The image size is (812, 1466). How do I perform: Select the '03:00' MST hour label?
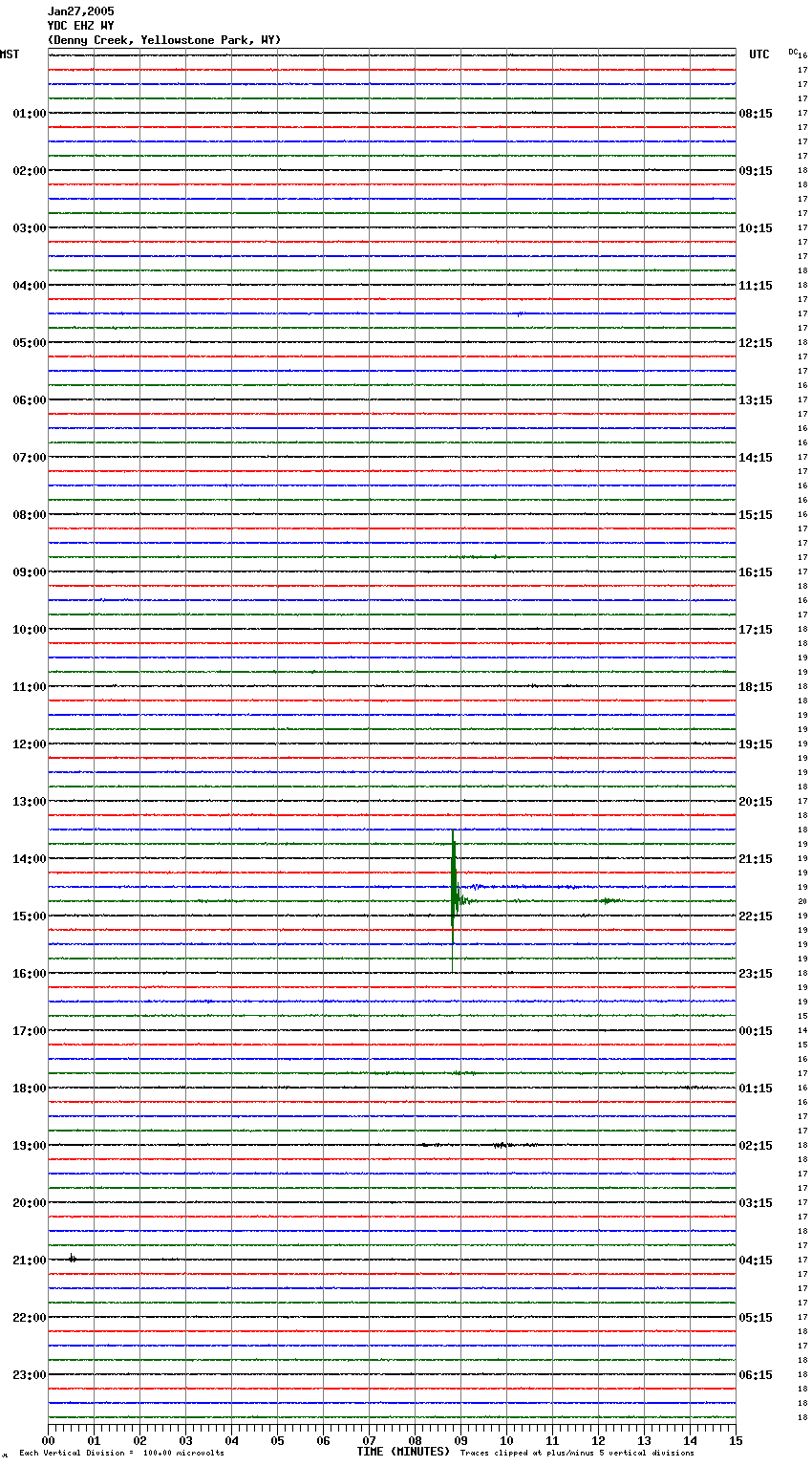click(30, 228)
